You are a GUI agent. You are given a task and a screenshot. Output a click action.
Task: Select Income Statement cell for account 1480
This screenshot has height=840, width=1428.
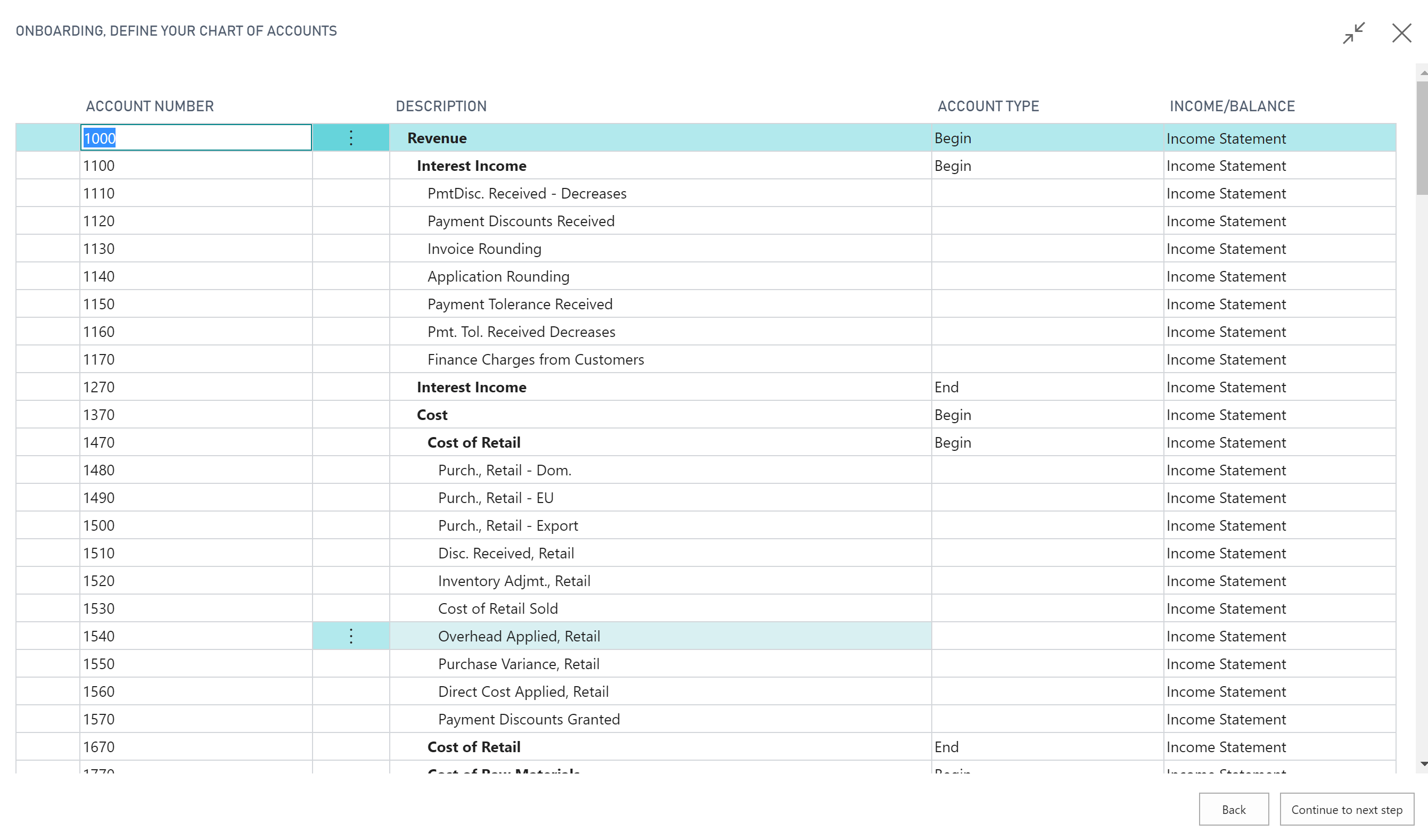(x=1279, y=470)
